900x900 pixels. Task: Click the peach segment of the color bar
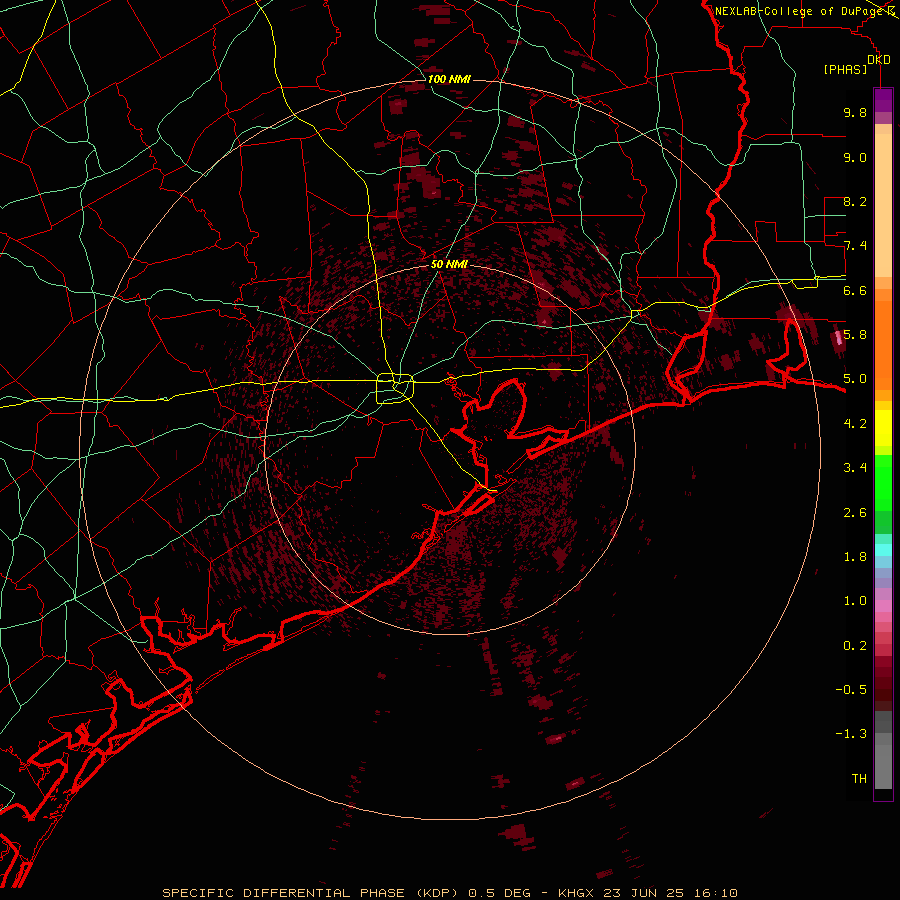click(x=883, y=207)
